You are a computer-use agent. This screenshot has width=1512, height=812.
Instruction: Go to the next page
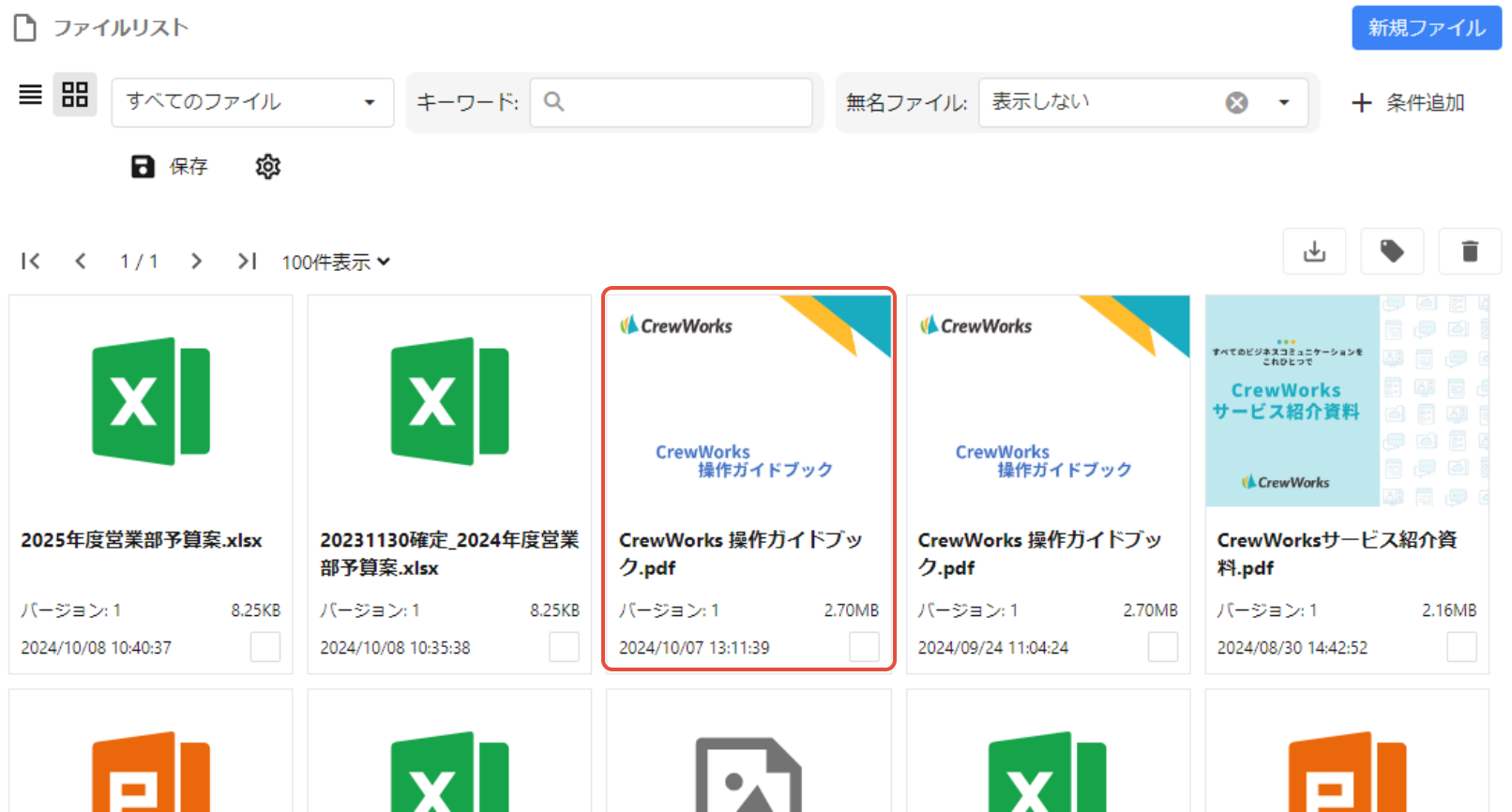[x=196, y=261]
